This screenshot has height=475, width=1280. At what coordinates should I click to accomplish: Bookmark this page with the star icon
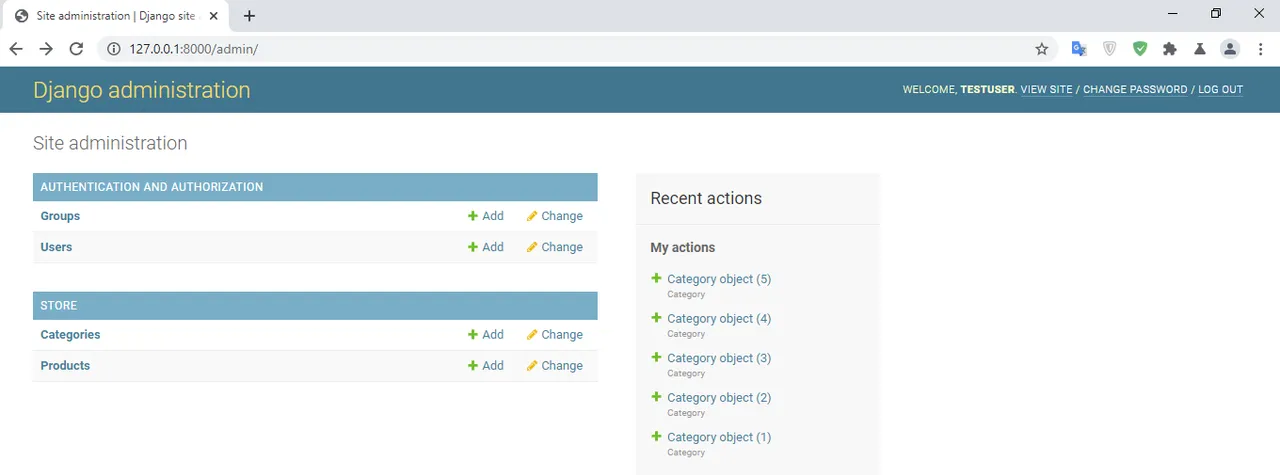coord(1041,49)
